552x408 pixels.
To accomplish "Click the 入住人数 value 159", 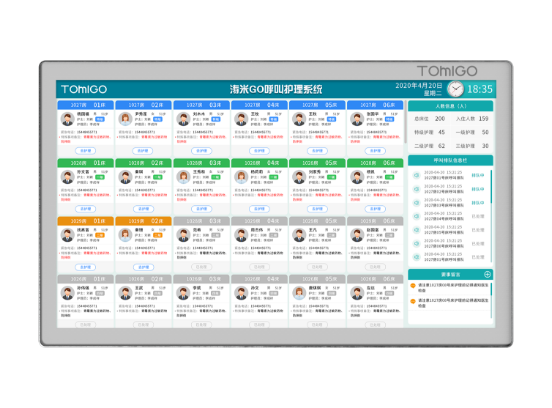I will pyautogui.click(x=483, y=119).
